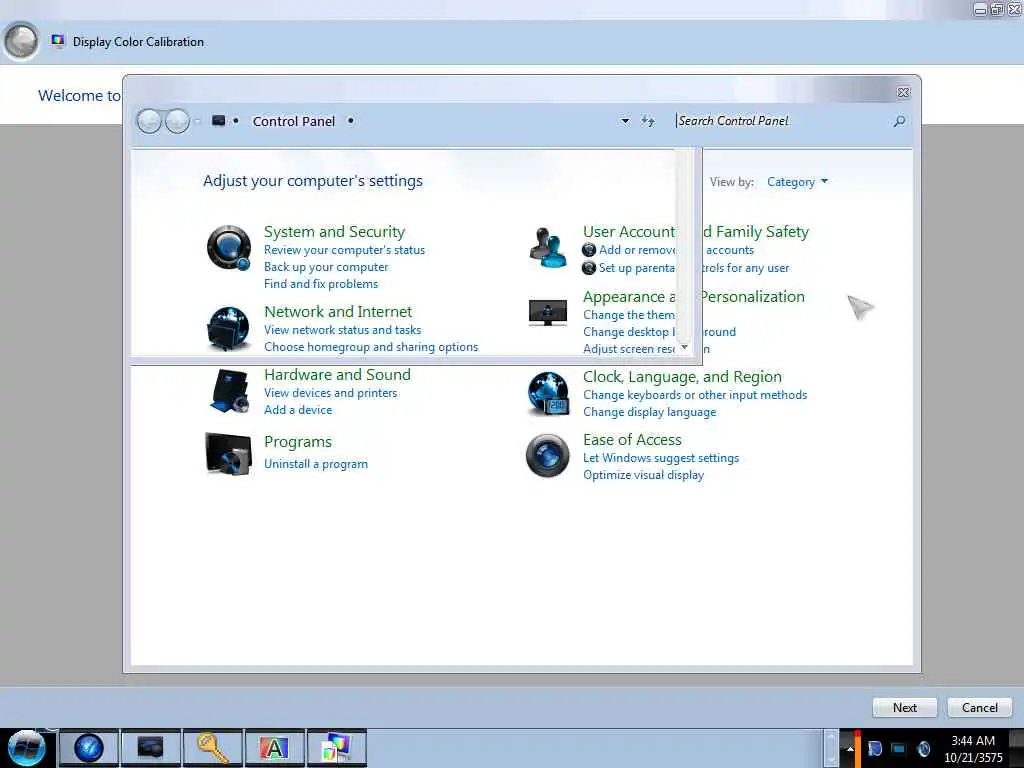Click the search magnifier icon
The image size is (1024, 768).
[899, 121]
